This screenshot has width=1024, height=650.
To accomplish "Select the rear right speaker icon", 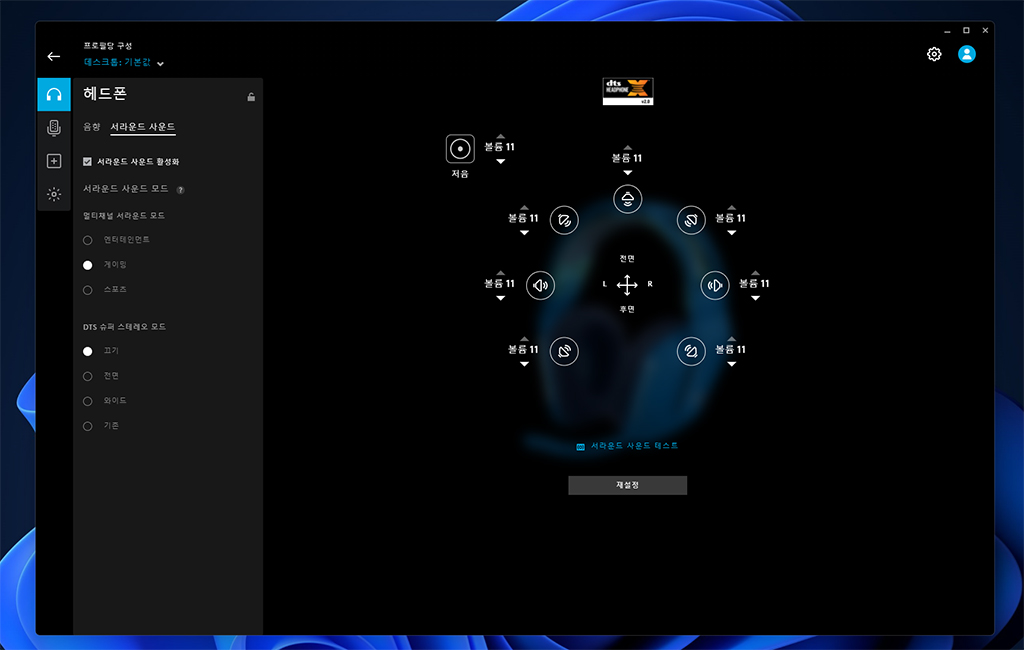I will [691, 351].
